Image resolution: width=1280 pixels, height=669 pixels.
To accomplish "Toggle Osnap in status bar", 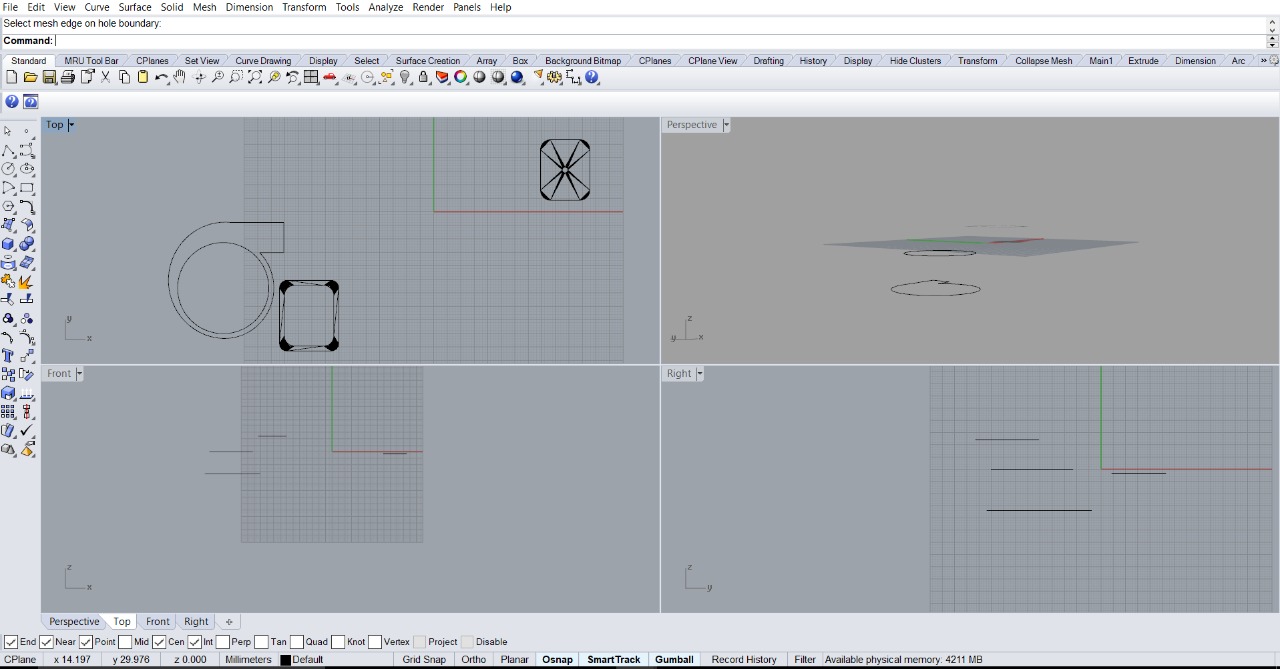I will 557,660.
